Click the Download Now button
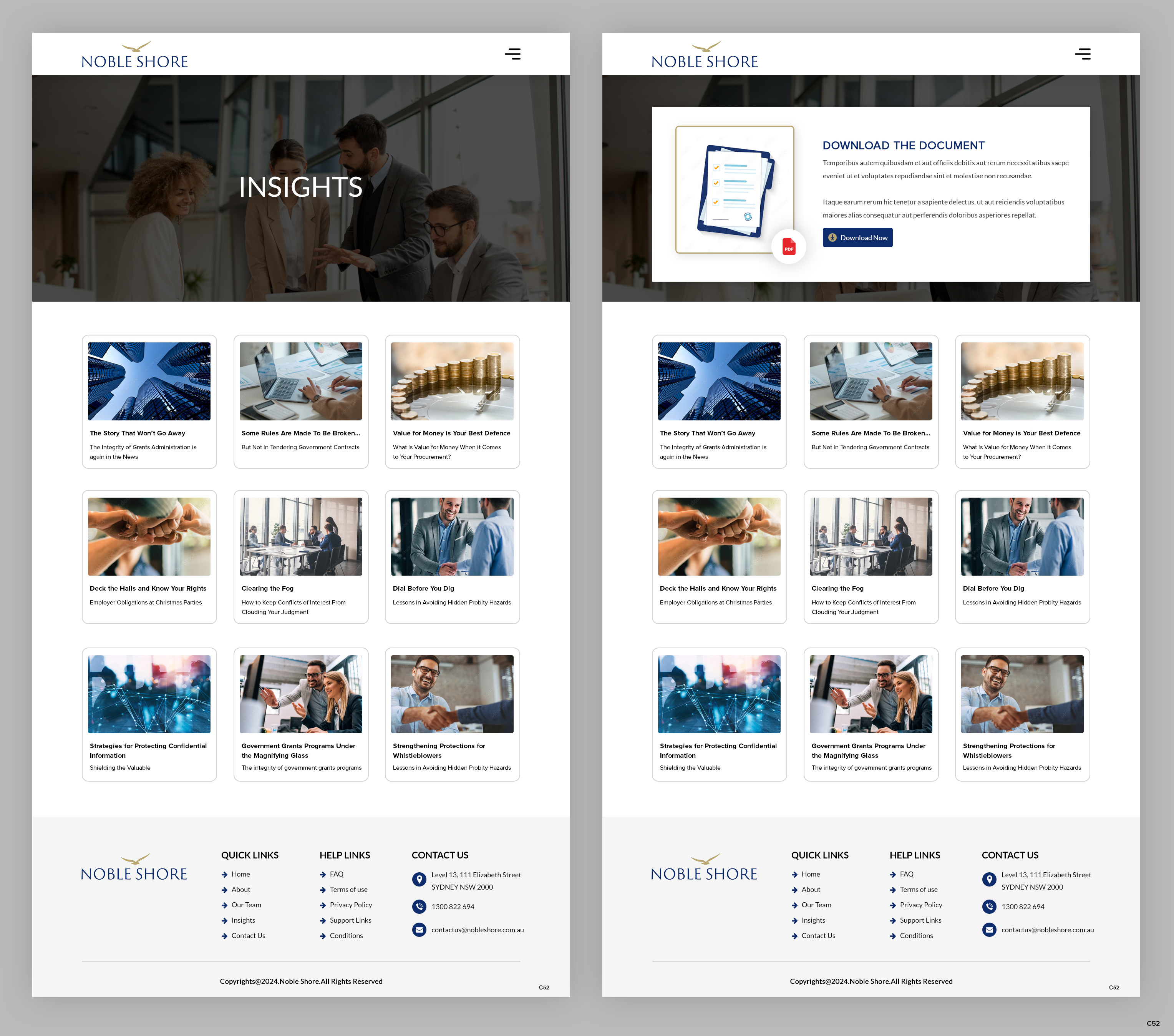The width and height of the screenshot is (1174, 1036). coord(857,237)
